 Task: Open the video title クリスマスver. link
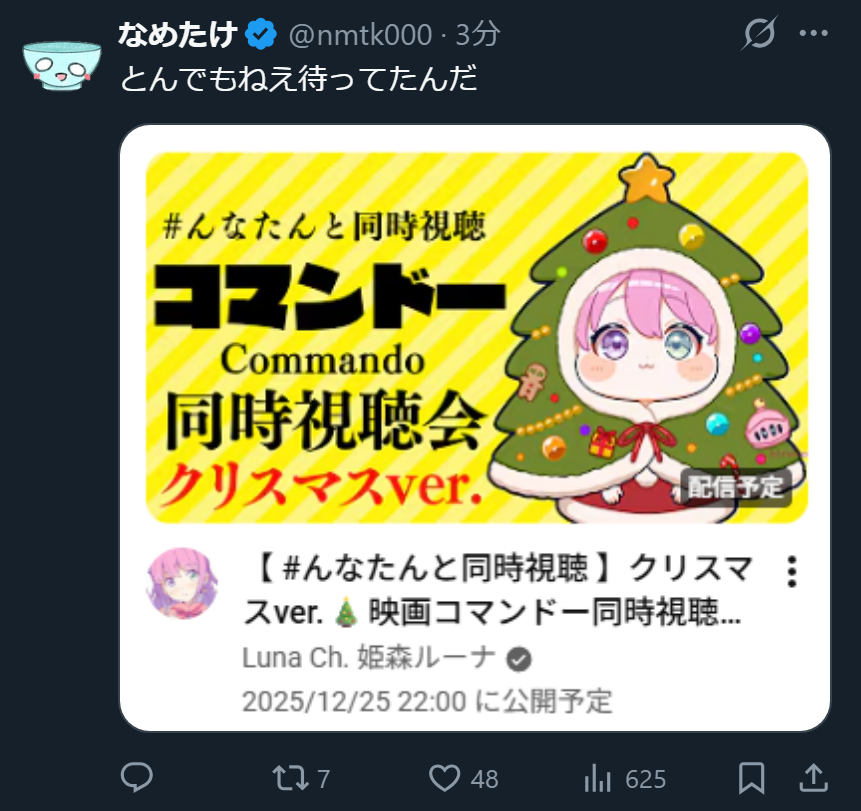[x=498, y=590]
